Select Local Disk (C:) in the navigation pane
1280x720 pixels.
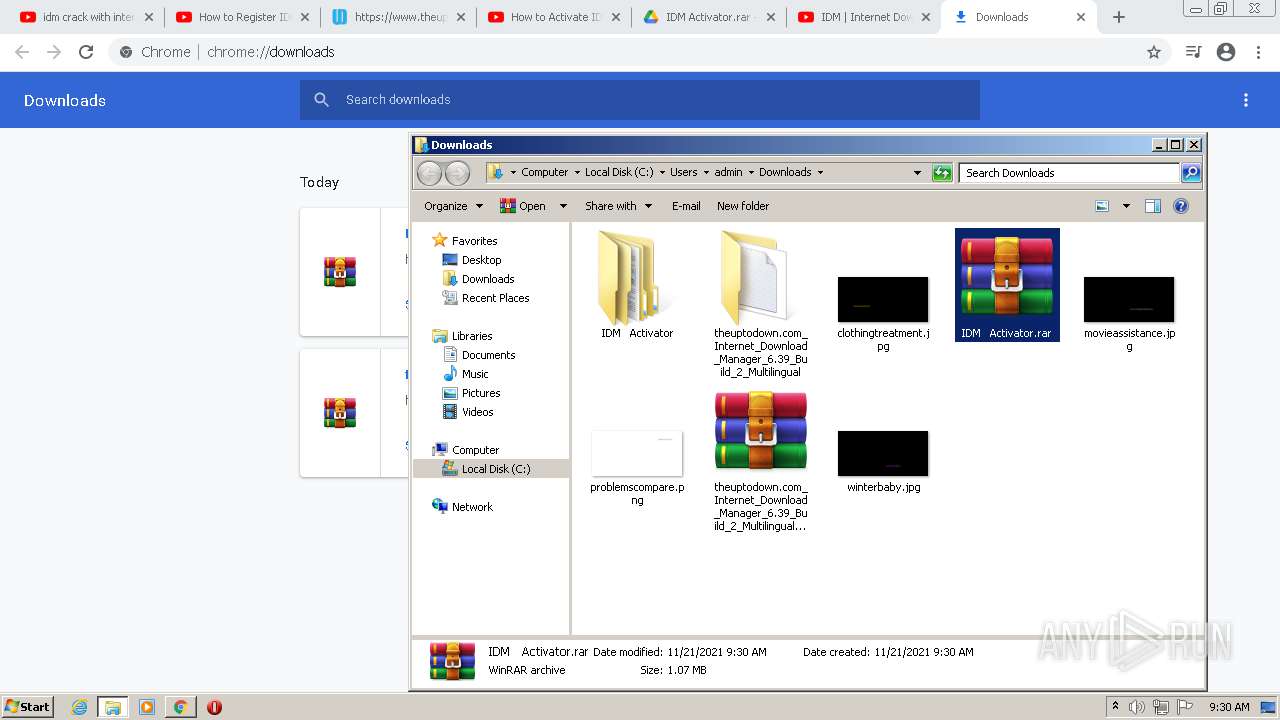pyautogui.click(x=496, y=469)
